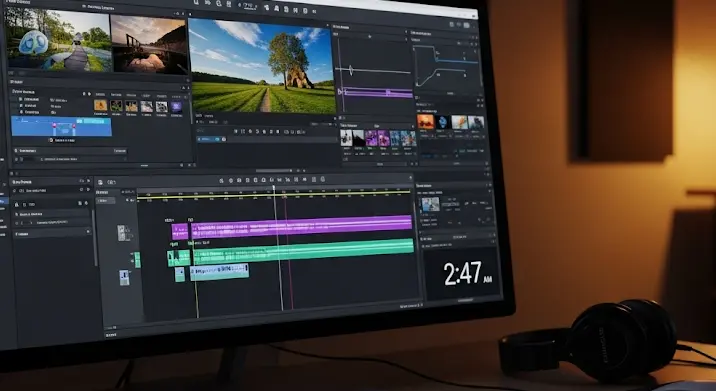Select the wooden bridge sunset clip thumbnail
The height and width of the screenshot is (391, 716).
[x=149, y=44]
